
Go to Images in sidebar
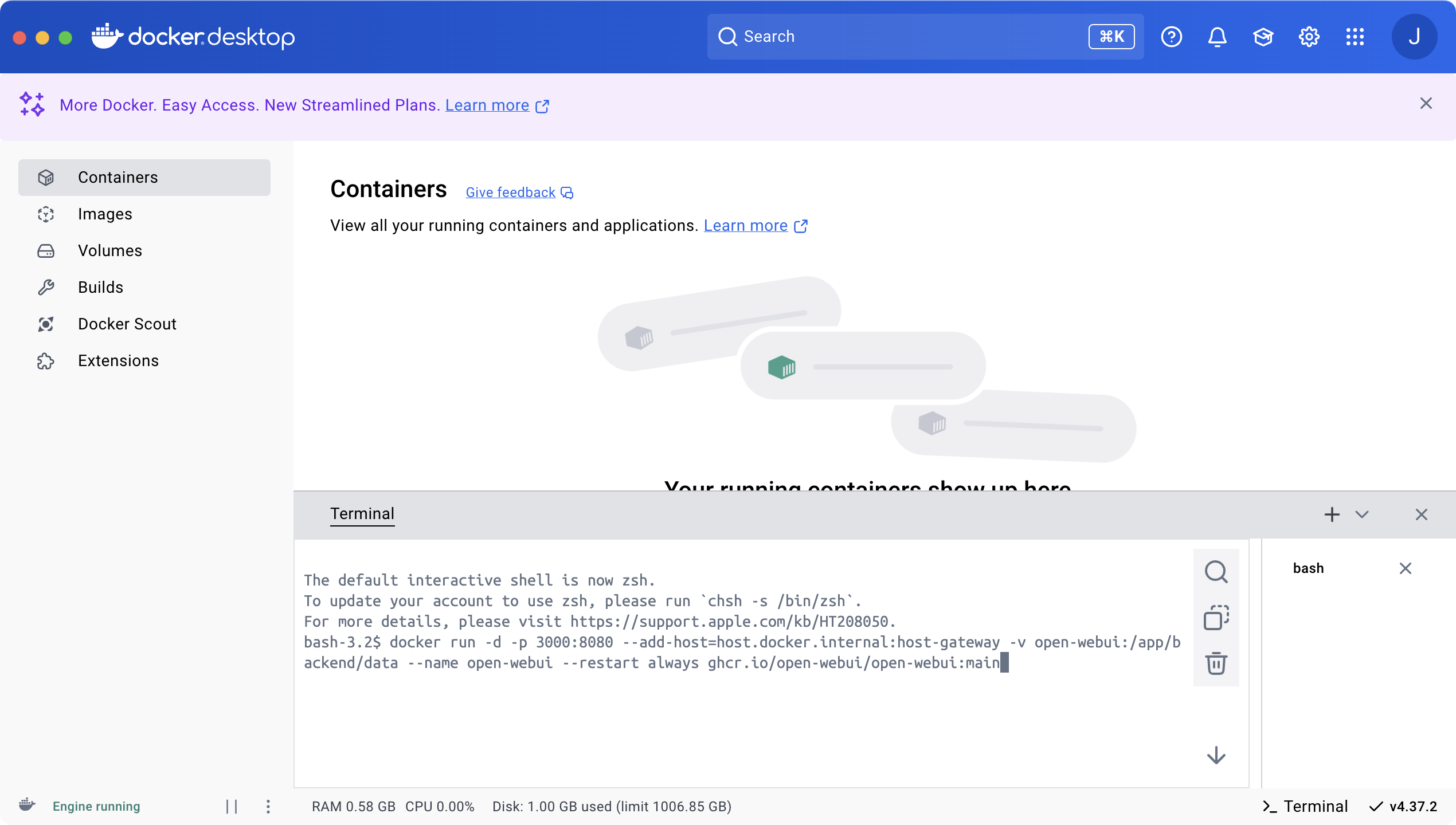coord(105,214)
